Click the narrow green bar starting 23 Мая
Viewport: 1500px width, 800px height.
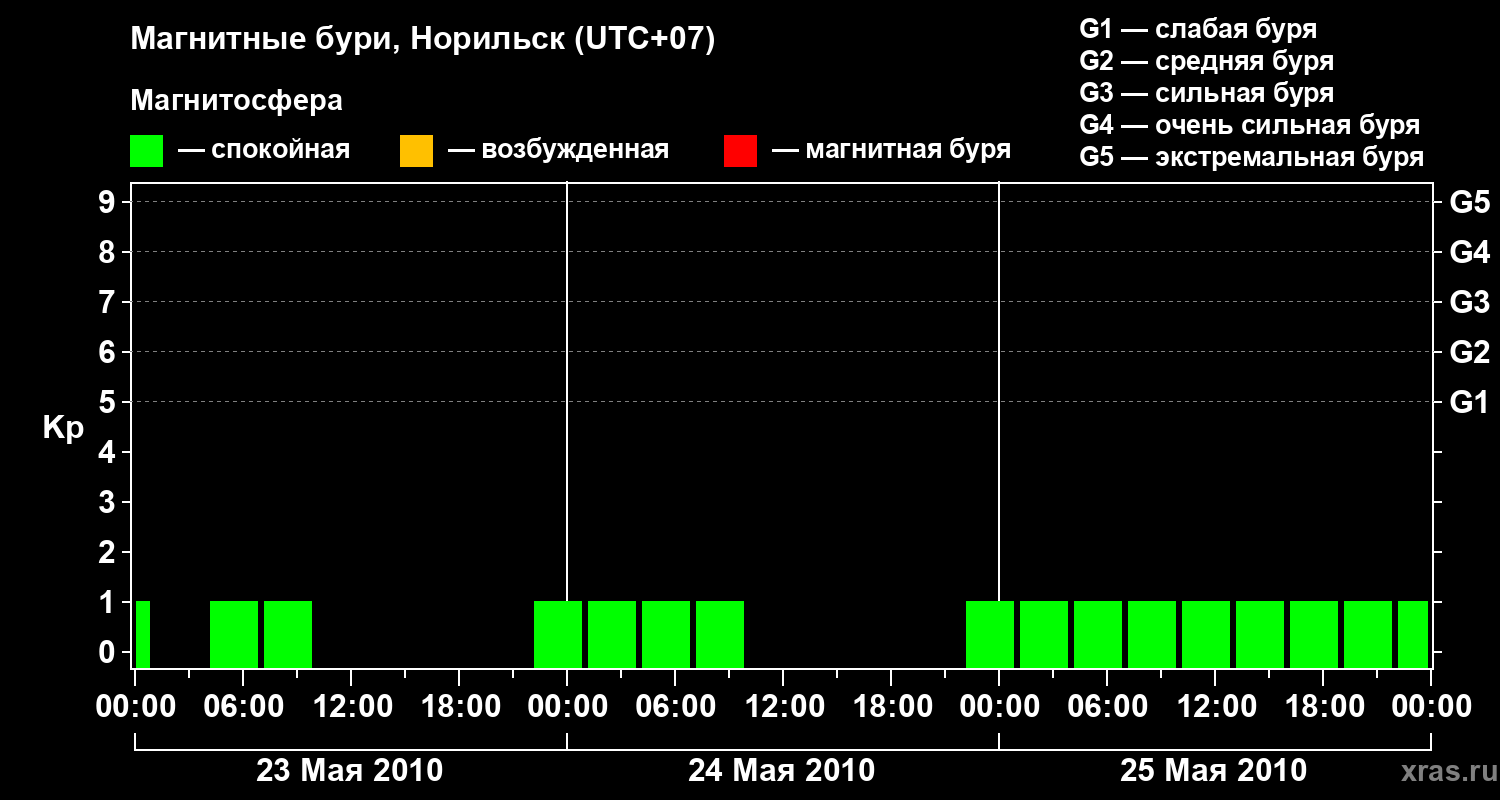(143, 634)
